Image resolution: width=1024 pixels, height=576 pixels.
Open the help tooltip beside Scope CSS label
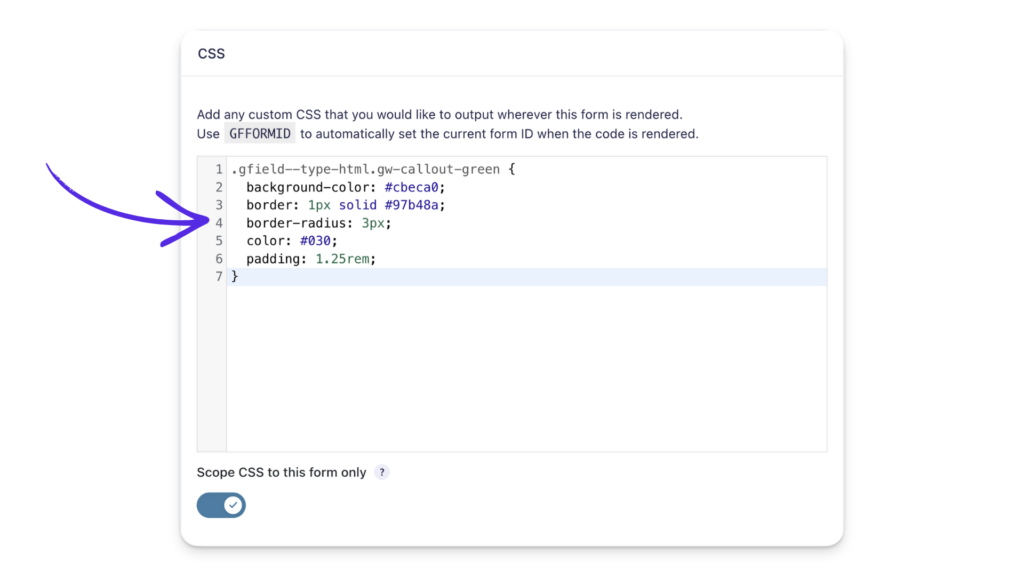[x=382, y=472]
